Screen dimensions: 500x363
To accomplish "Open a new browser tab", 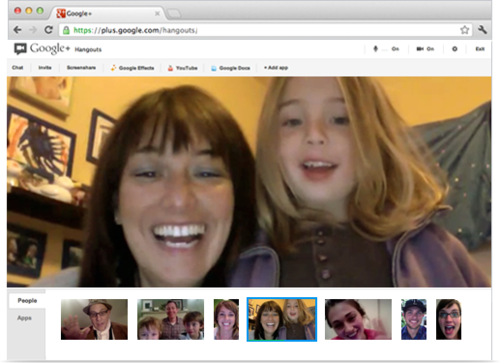I will 174,14.
